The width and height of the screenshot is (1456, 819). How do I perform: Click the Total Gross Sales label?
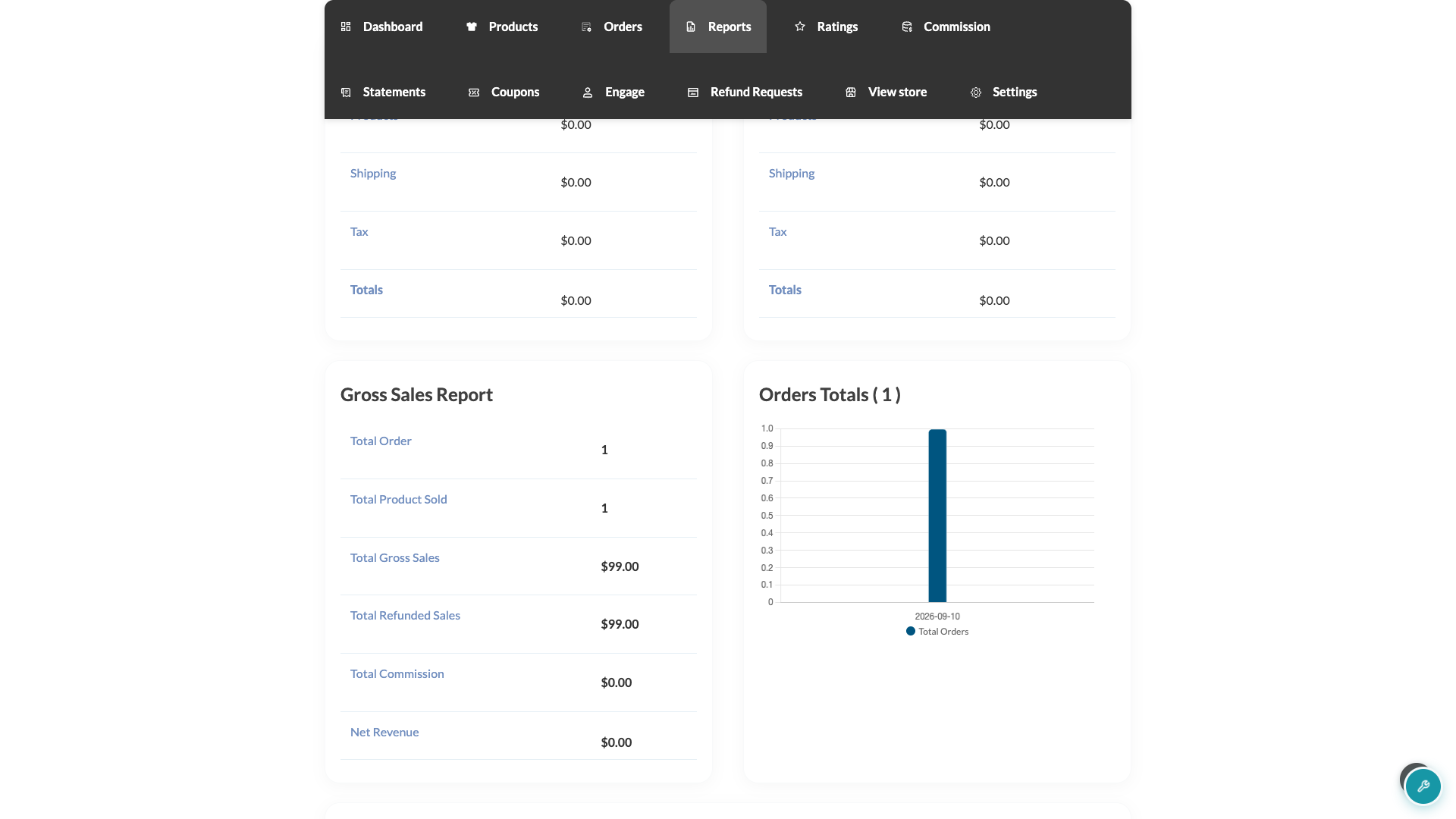tap(395, 558)
